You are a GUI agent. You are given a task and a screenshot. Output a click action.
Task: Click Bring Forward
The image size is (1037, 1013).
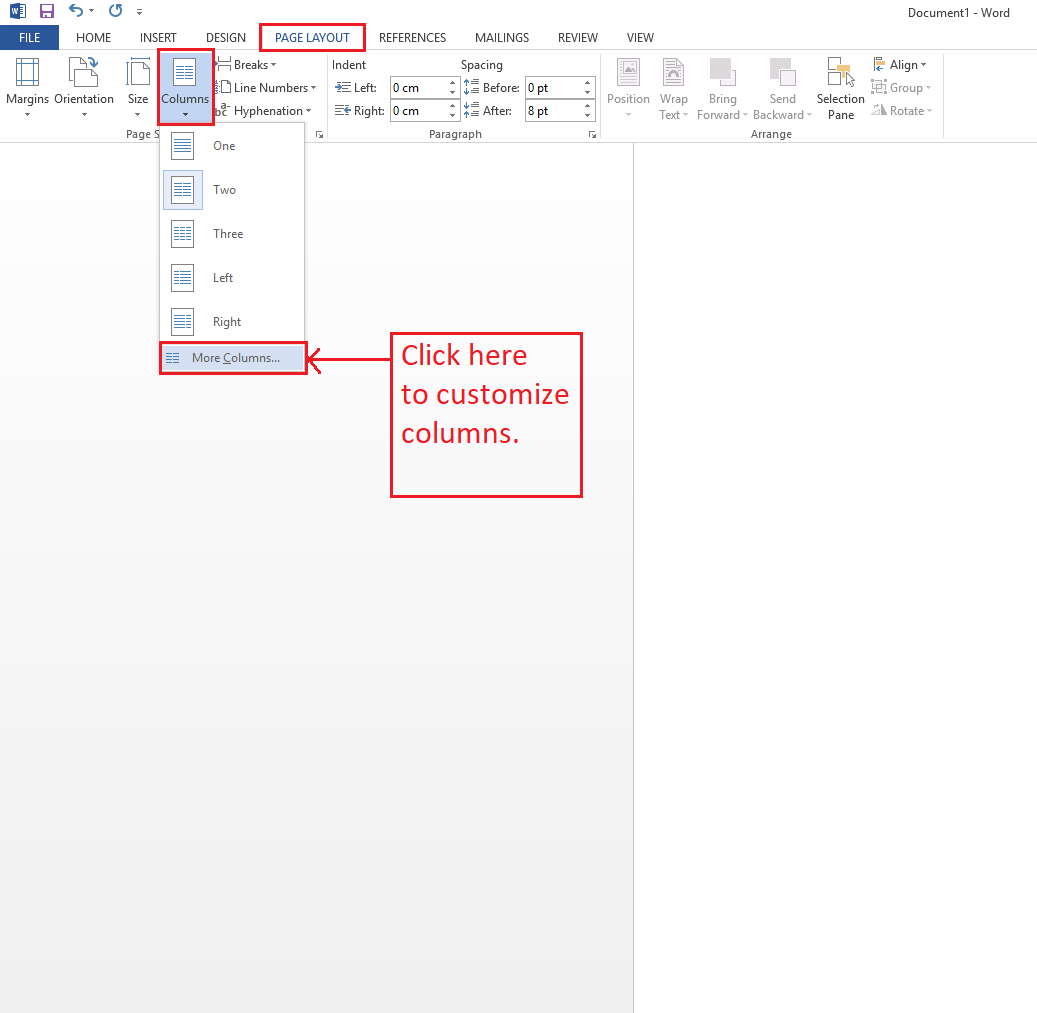point(722,88)
